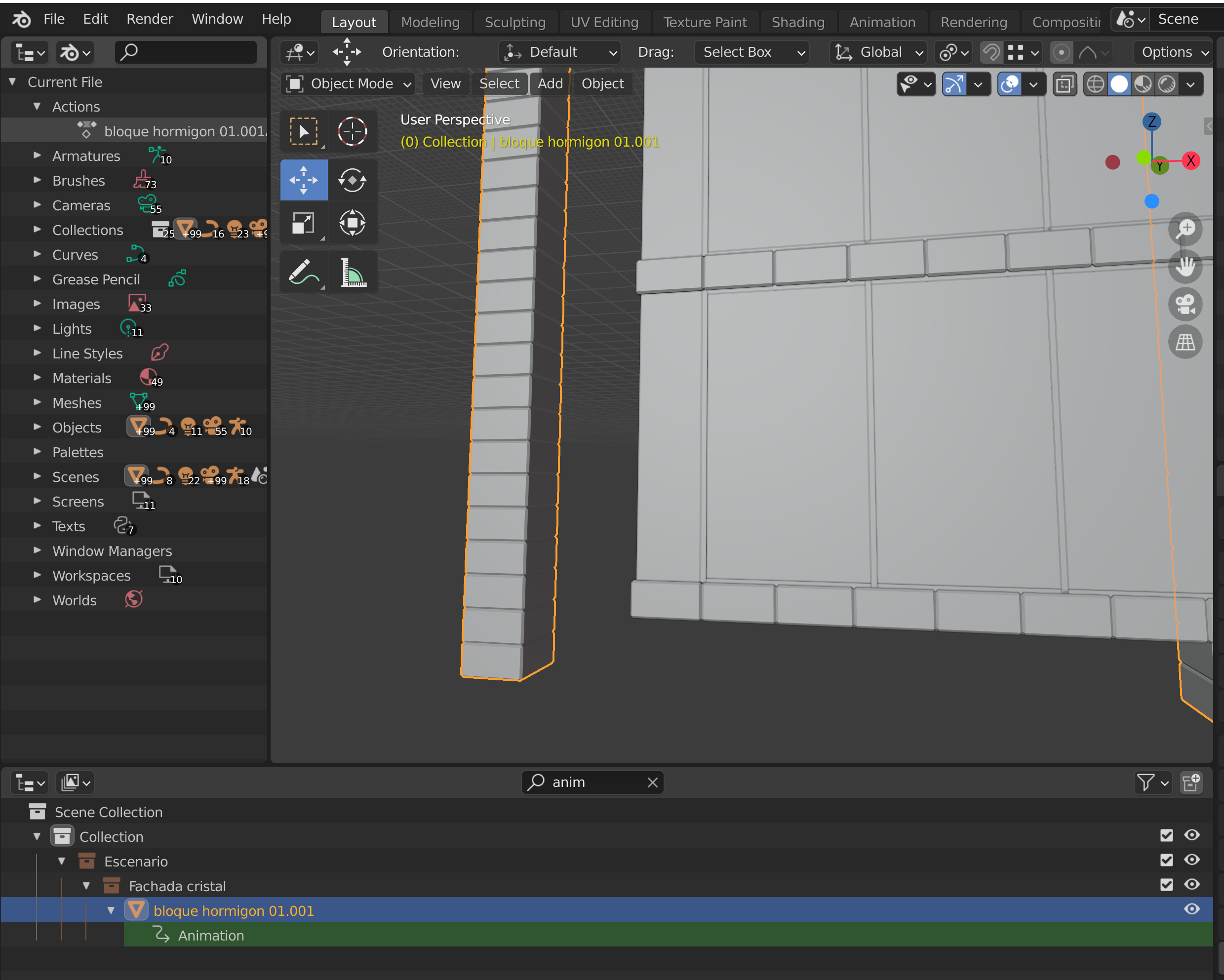Open the Render menu
Viewport: 1224px width, 980px height.
(x=149, y=19)
